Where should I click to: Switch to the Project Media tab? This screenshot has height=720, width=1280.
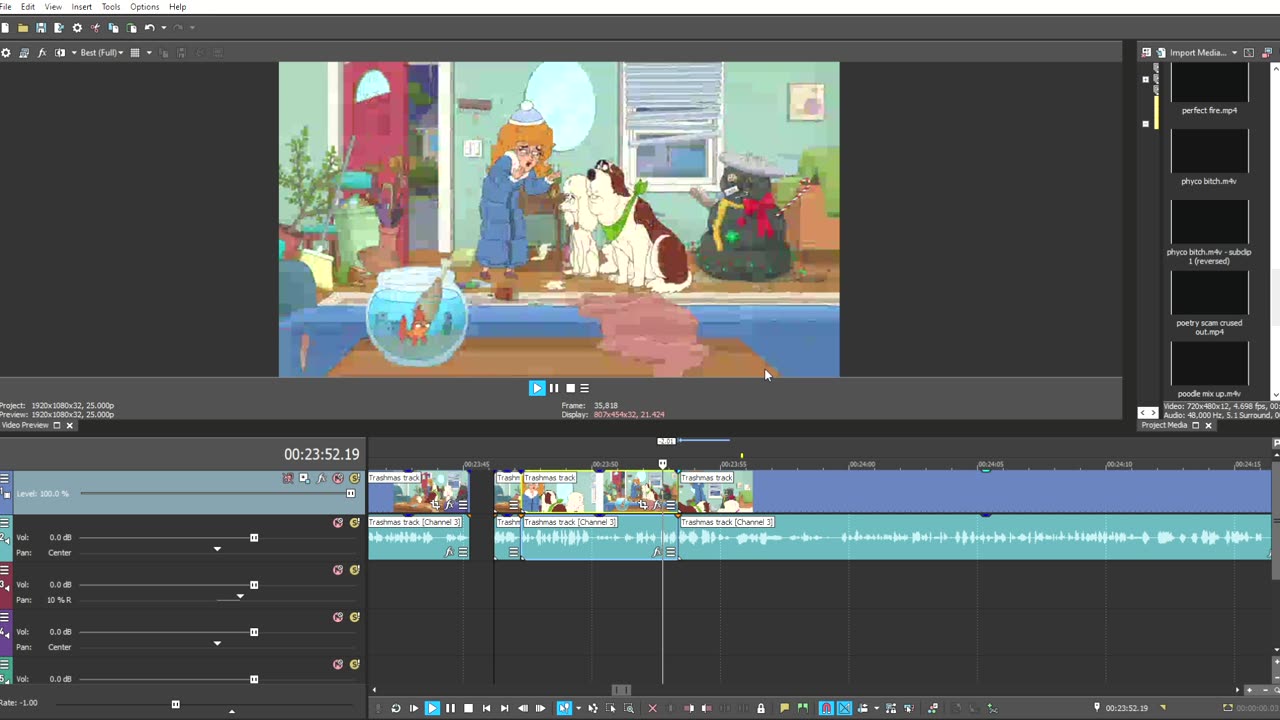click(1164, 425)
